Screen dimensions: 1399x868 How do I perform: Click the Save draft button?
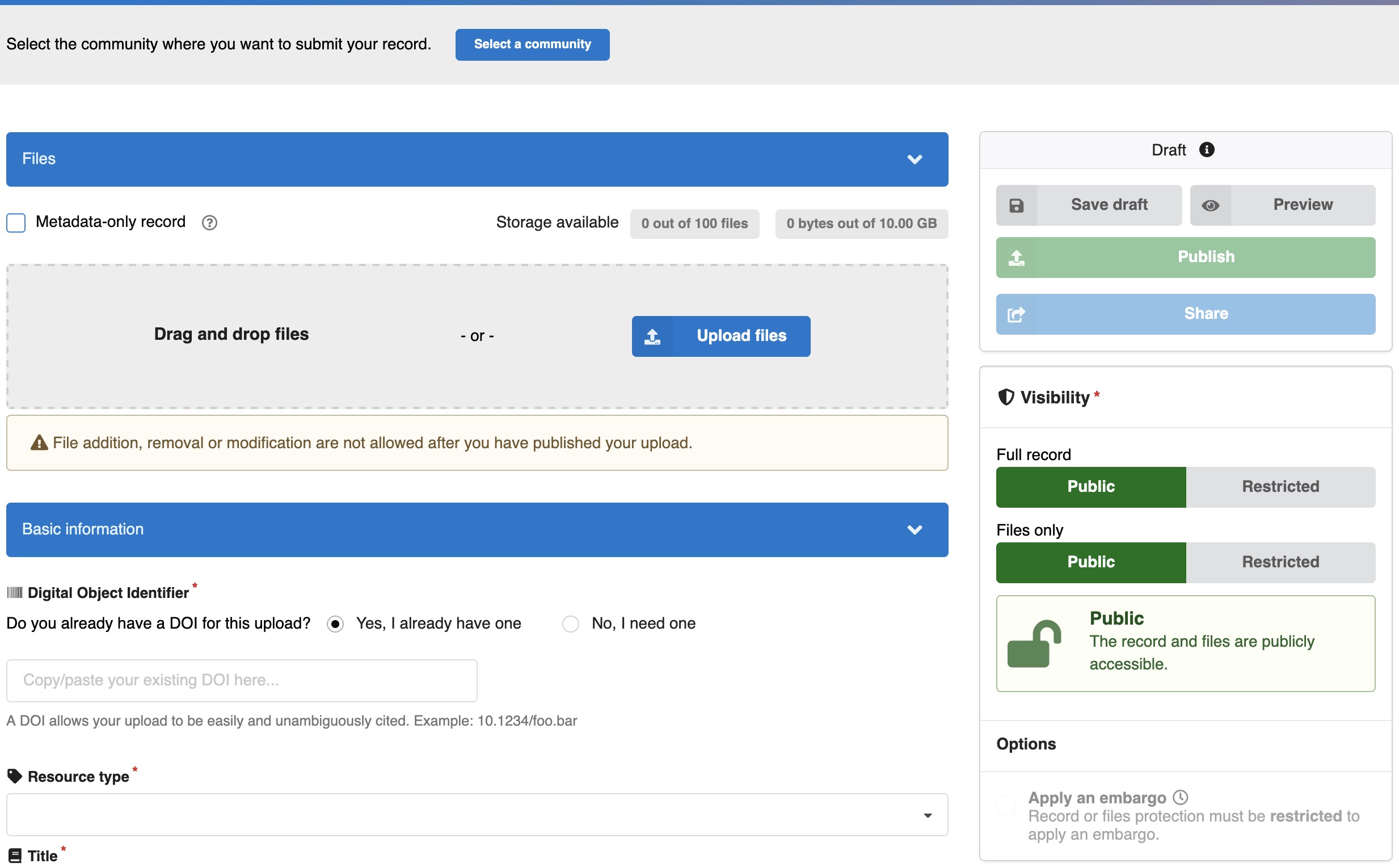[x=1089, y=205]
